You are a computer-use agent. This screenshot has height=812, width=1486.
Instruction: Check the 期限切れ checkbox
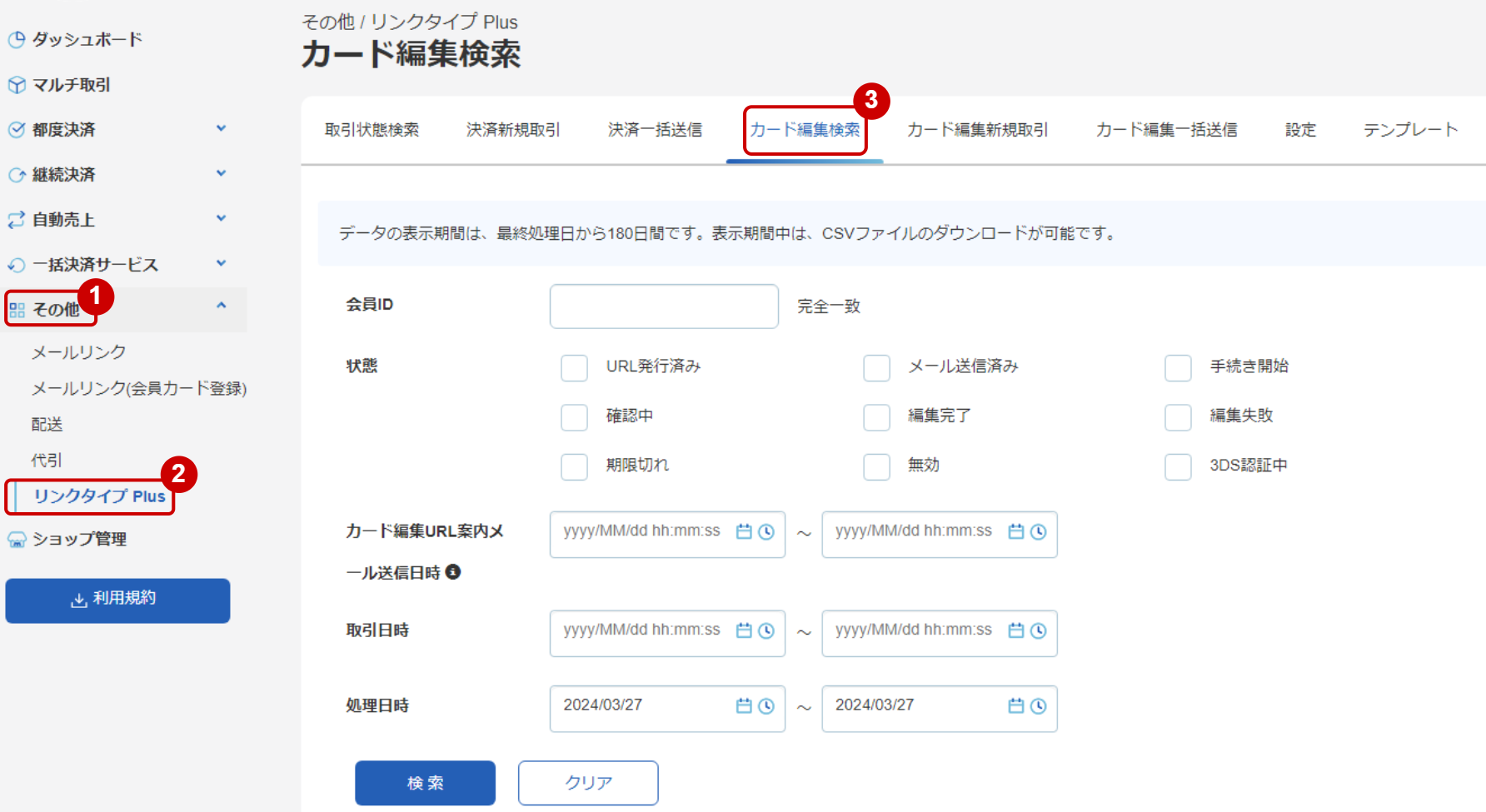pyautogui.click(x=575, y=466)
